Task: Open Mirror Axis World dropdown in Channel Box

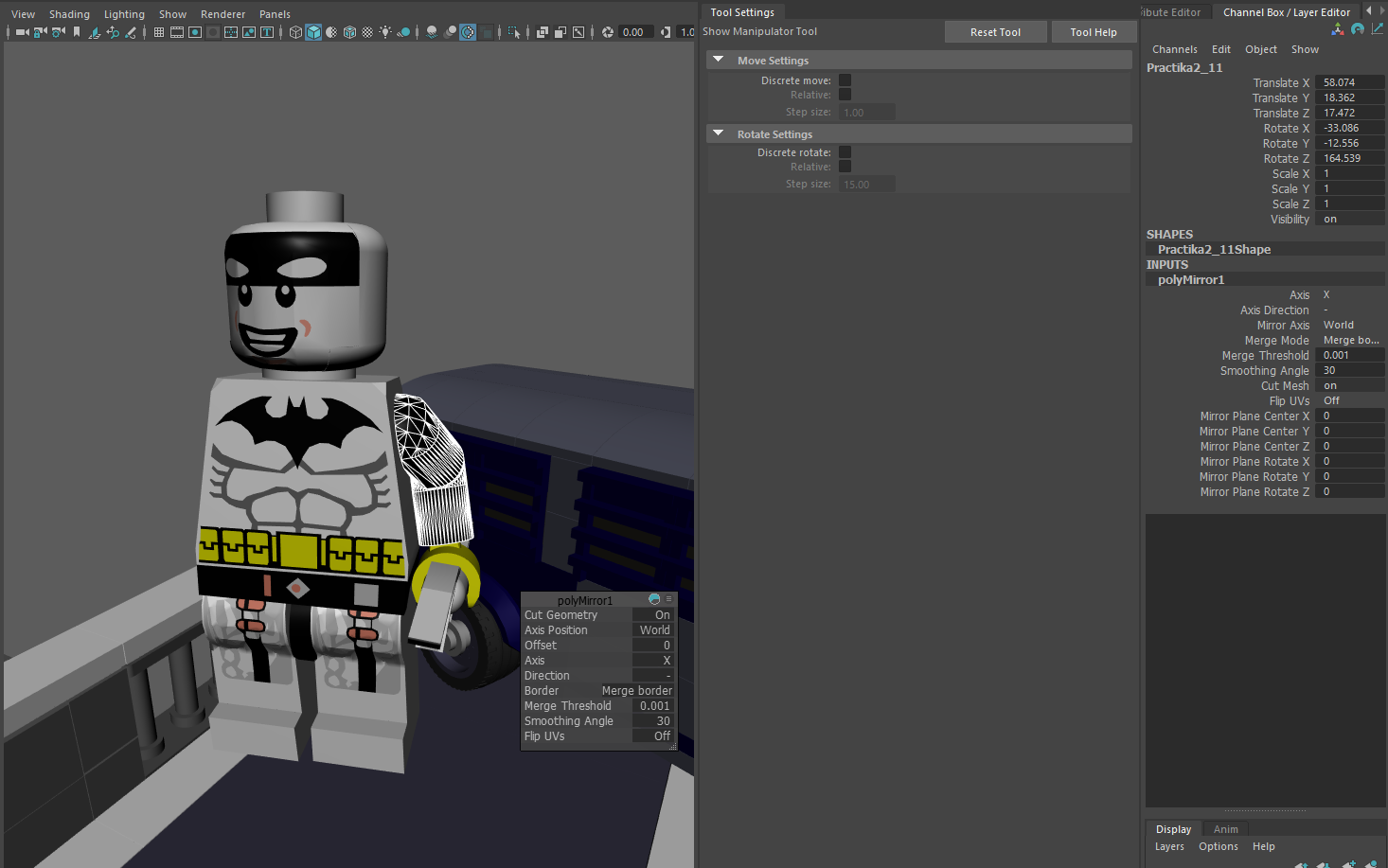Action: pyautogui.click(x=1349, y=326)
